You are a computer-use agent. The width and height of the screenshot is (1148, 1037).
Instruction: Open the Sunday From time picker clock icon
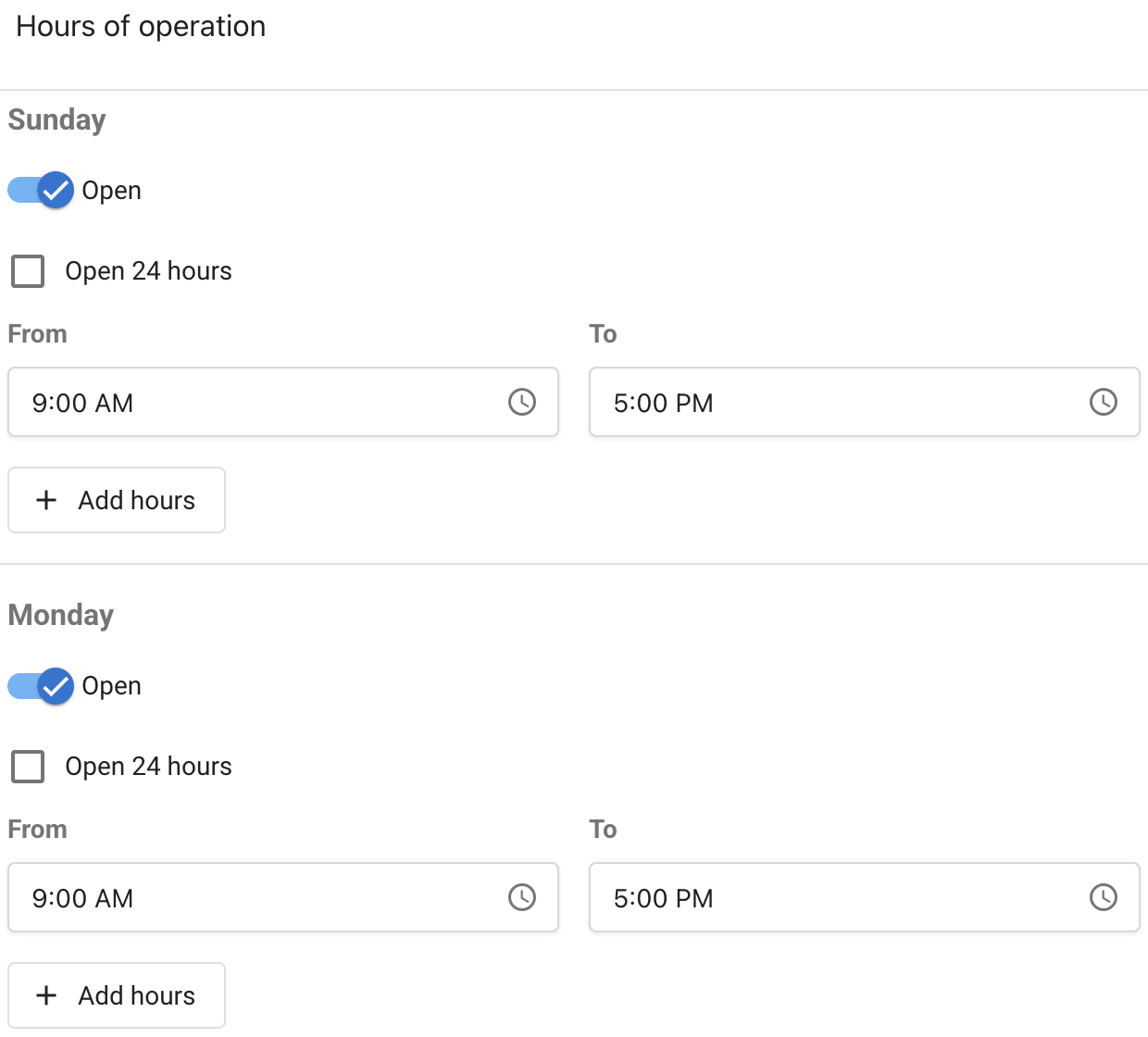(521, 402)
